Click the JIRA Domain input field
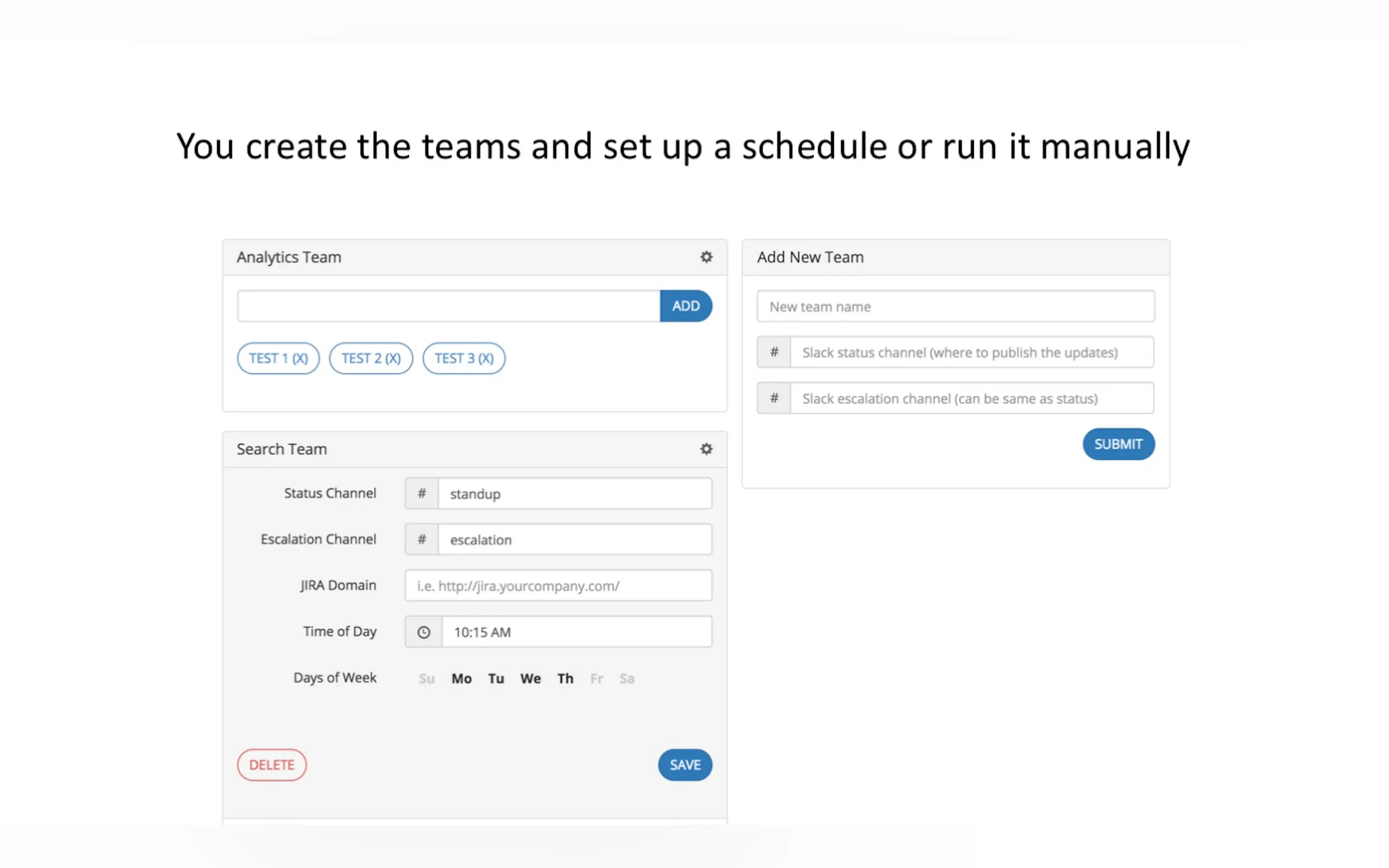Image resolution: width=1389 pixels, height=868 pixels. [x=558, y=585]
